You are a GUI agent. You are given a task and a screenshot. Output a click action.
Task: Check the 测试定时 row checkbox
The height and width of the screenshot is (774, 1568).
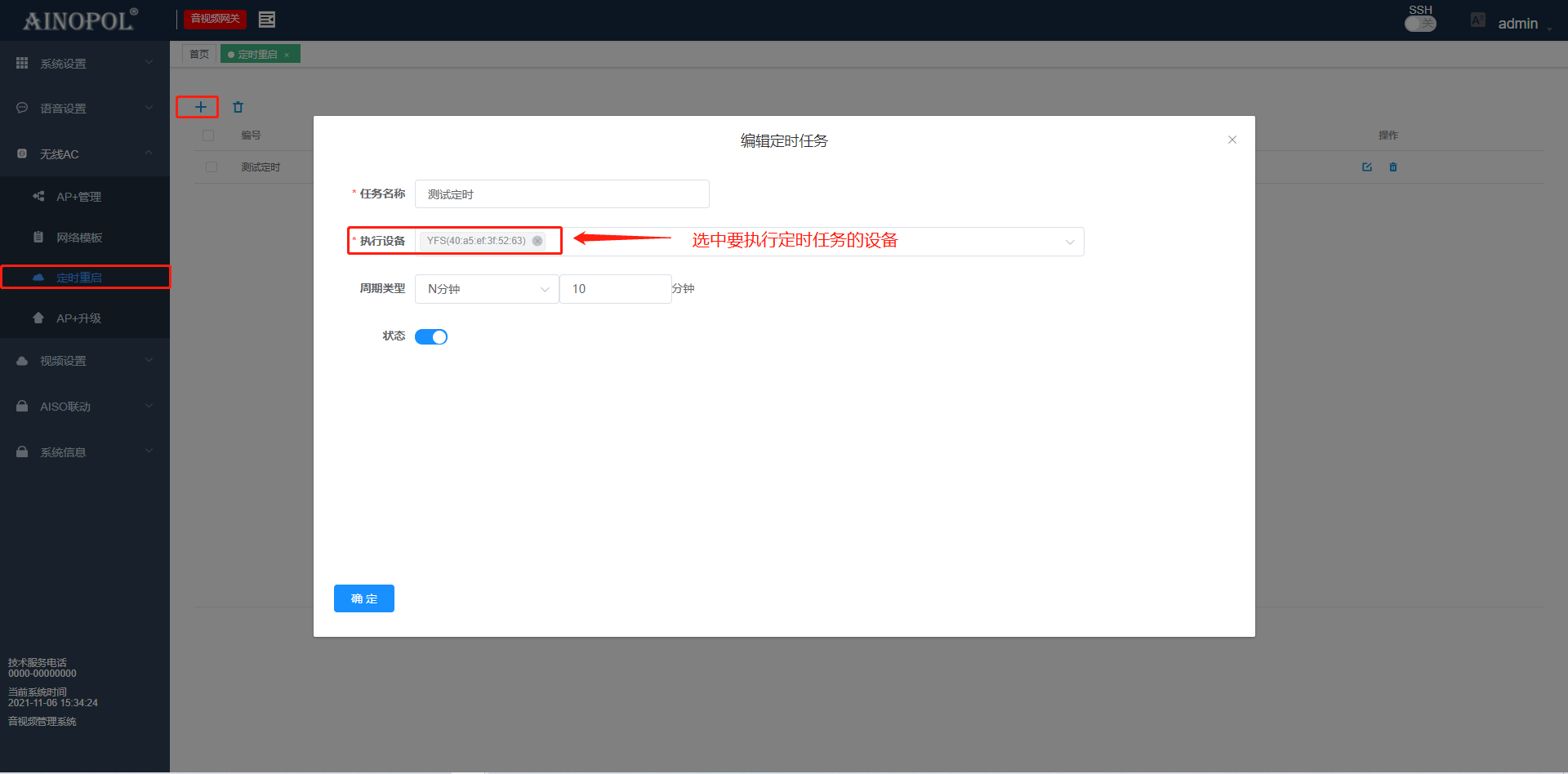212,167
